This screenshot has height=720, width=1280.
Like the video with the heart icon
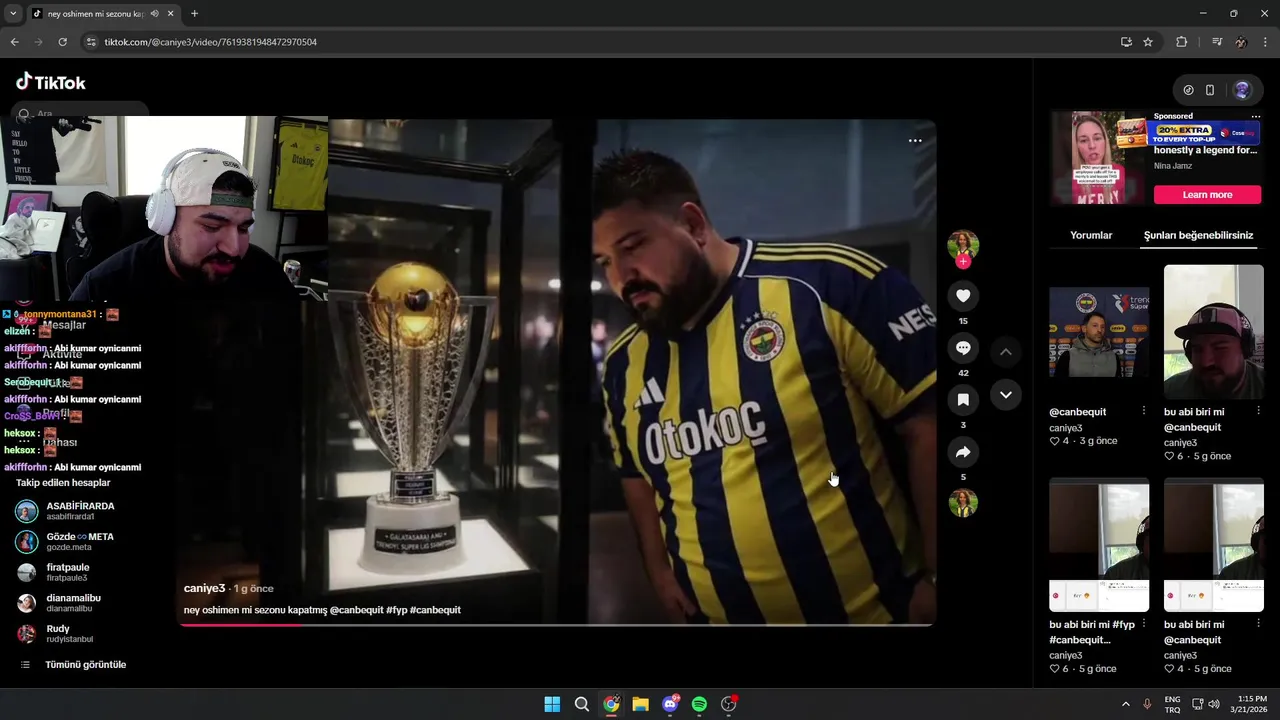[x=963, y=296]
